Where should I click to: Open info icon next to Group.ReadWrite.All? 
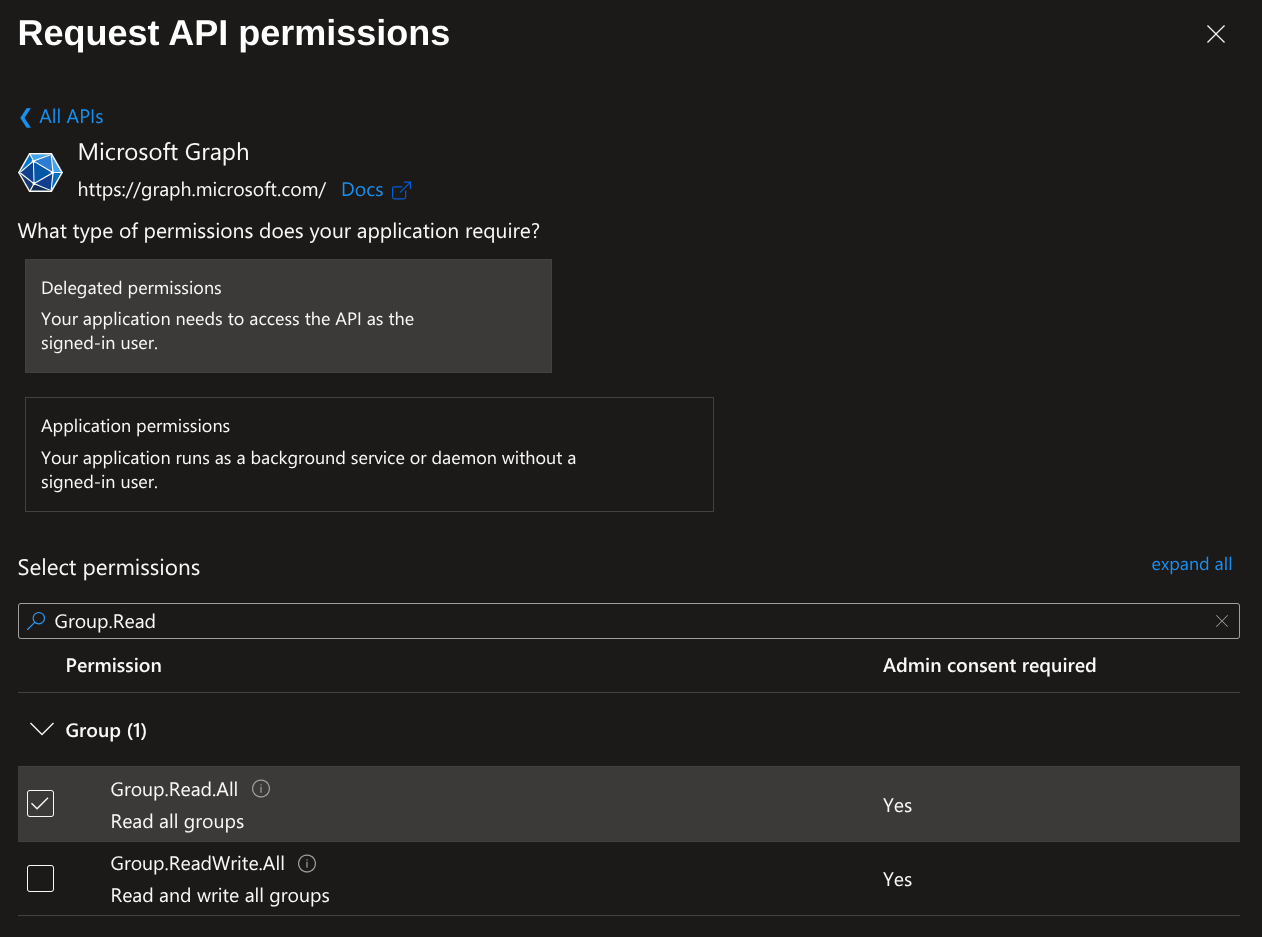(x=308, y=863)
